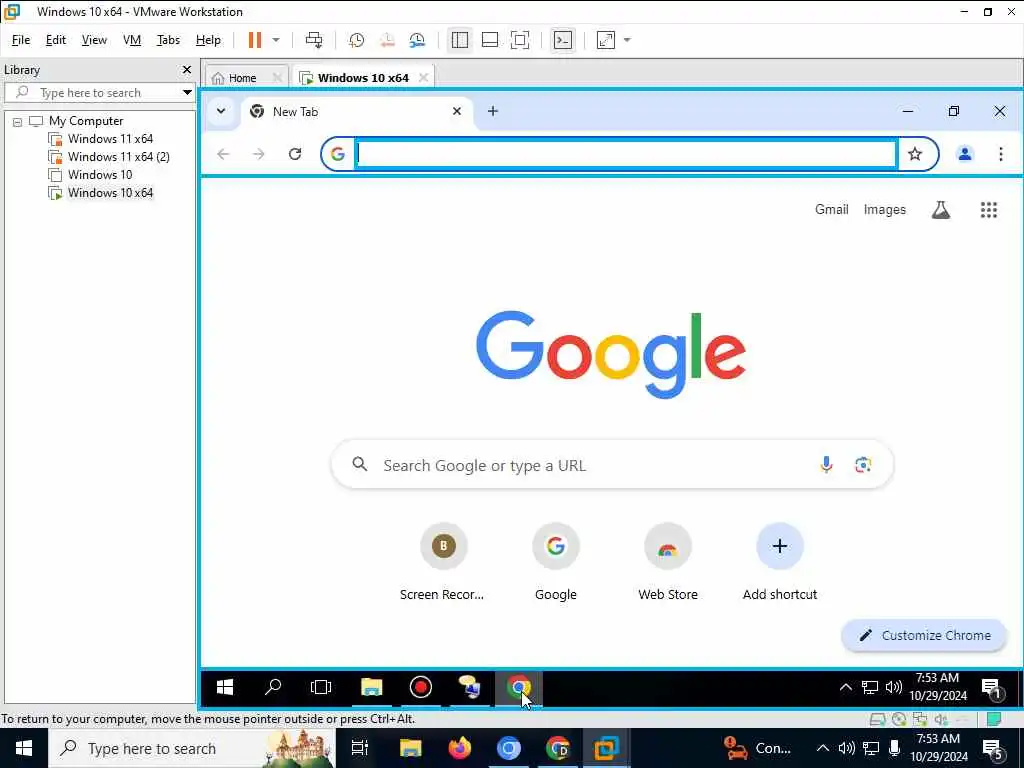Open the Library search dropdown arrow
The image size is (1024, 768).
pos(187,93)
